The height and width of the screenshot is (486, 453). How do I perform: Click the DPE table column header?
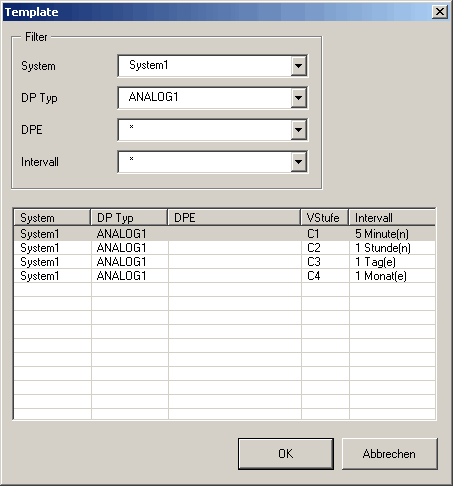coord(234,218)
